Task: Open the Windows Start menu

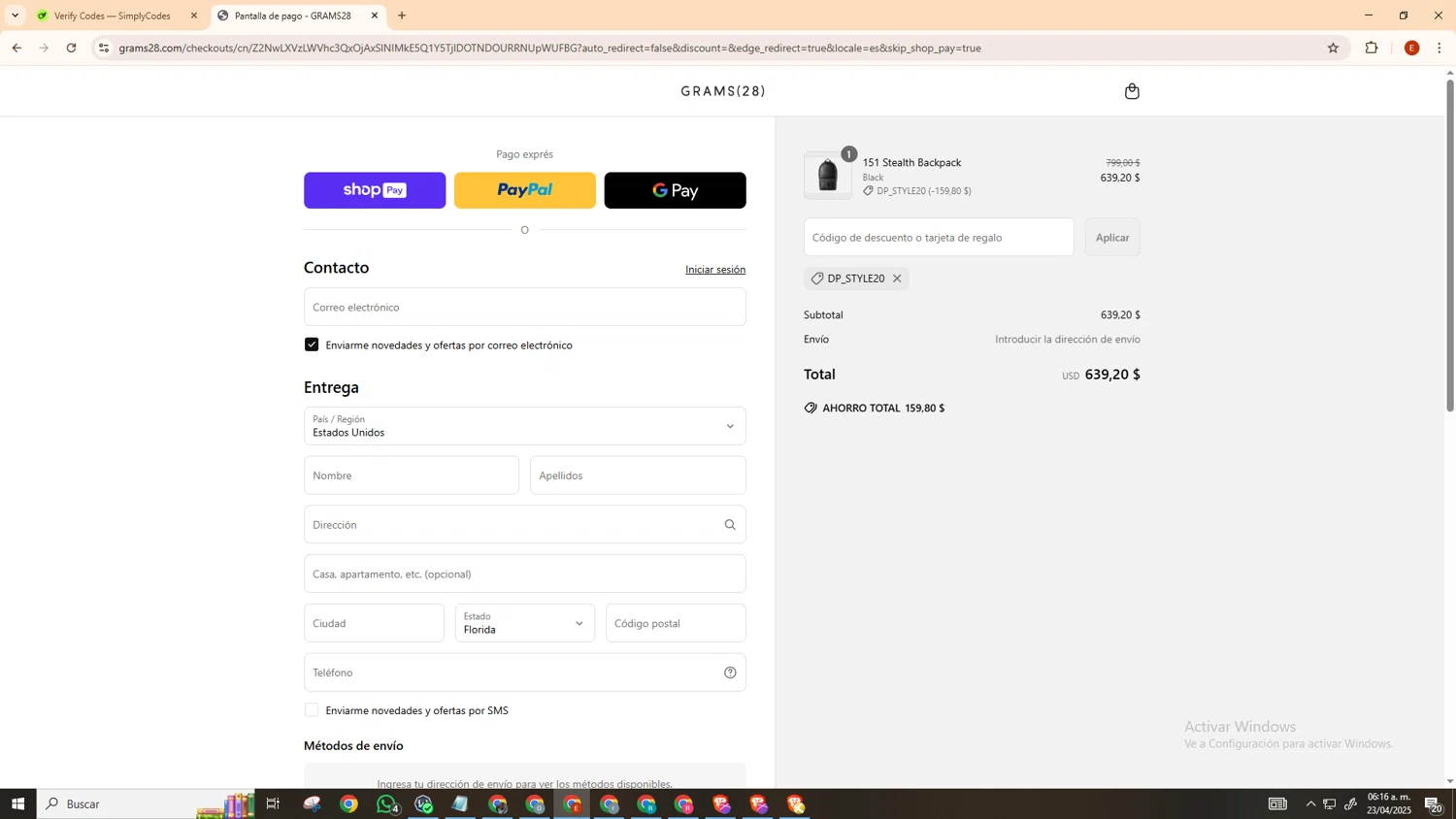Action: tap(17, 803)
